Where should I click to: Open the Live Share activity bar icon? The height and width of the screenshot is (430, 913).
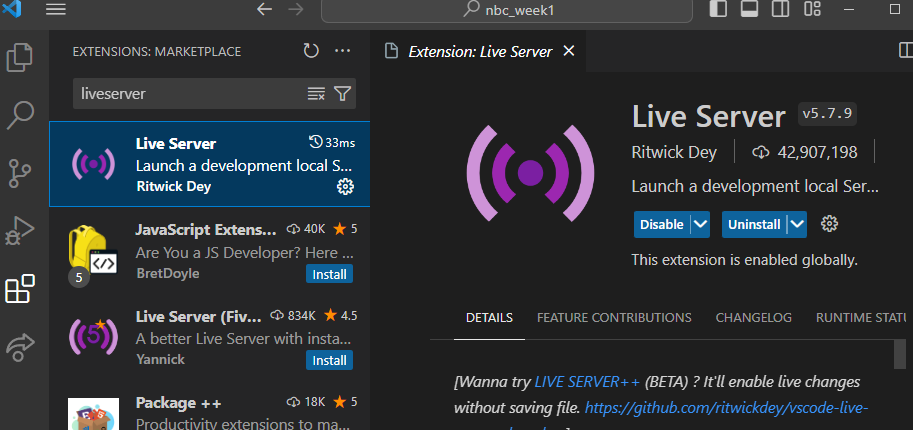(20, 346)
